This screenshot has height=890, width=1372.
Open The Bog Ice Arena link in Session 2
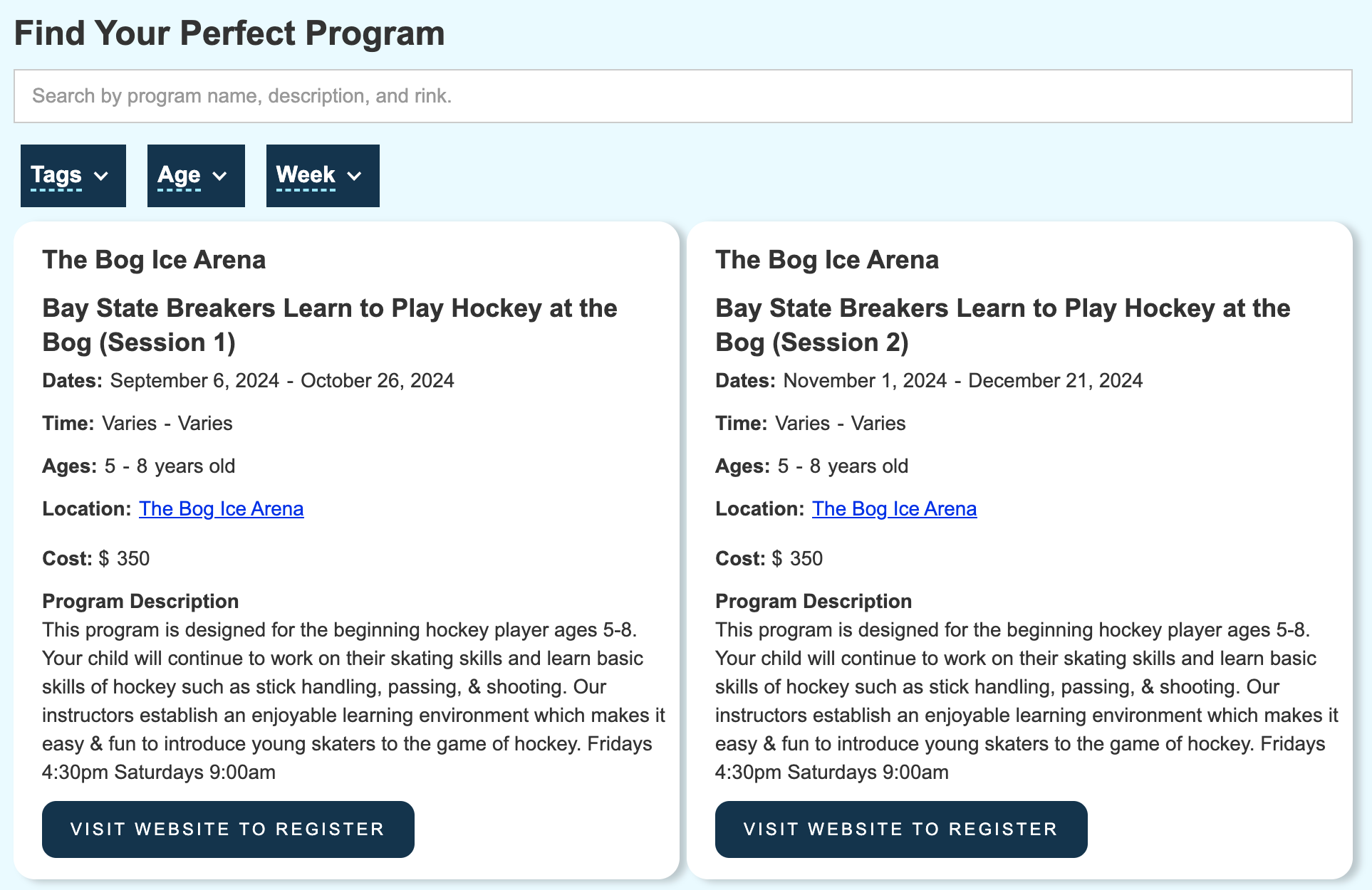[x=894, y=508]
